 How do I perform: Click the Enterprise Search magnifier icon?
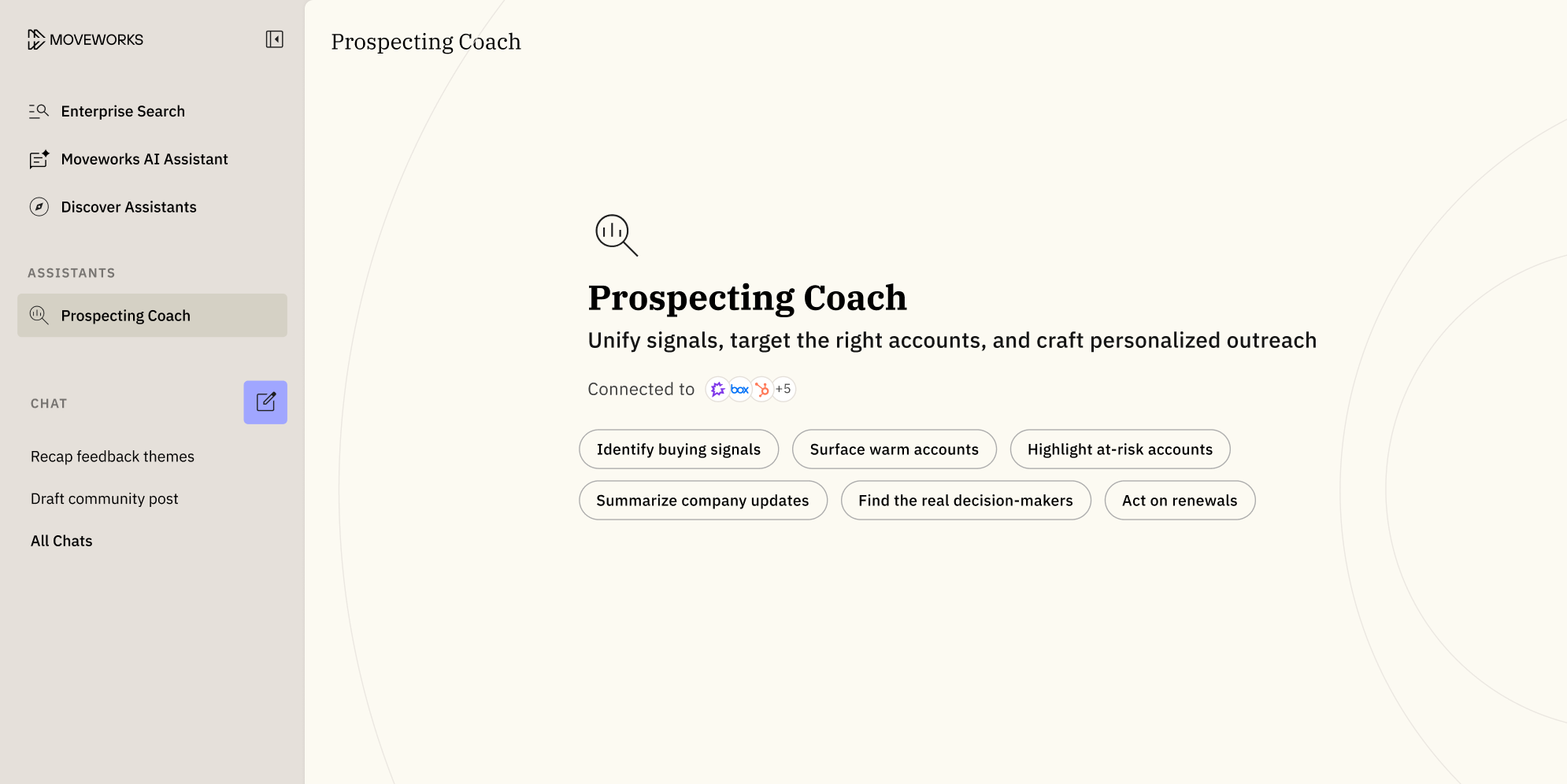pos(39,111)
